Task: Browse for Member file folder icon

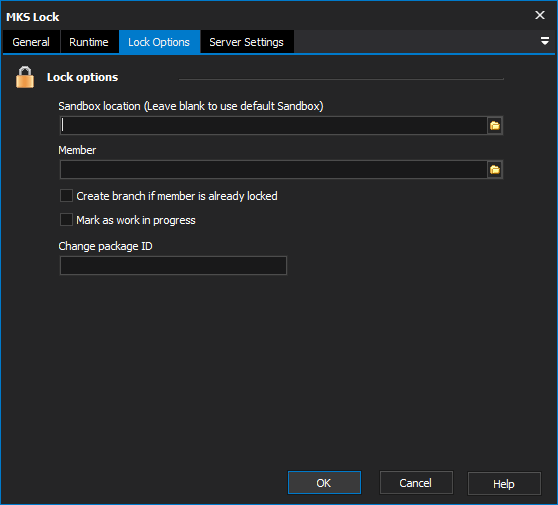Action: point(495,170)
